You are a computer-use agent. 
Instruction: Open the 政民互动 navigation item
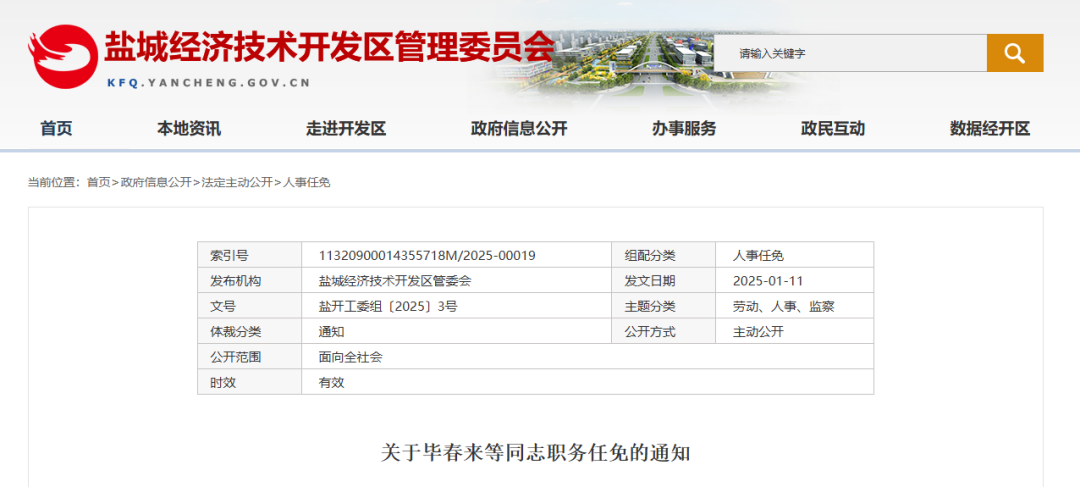833,129
